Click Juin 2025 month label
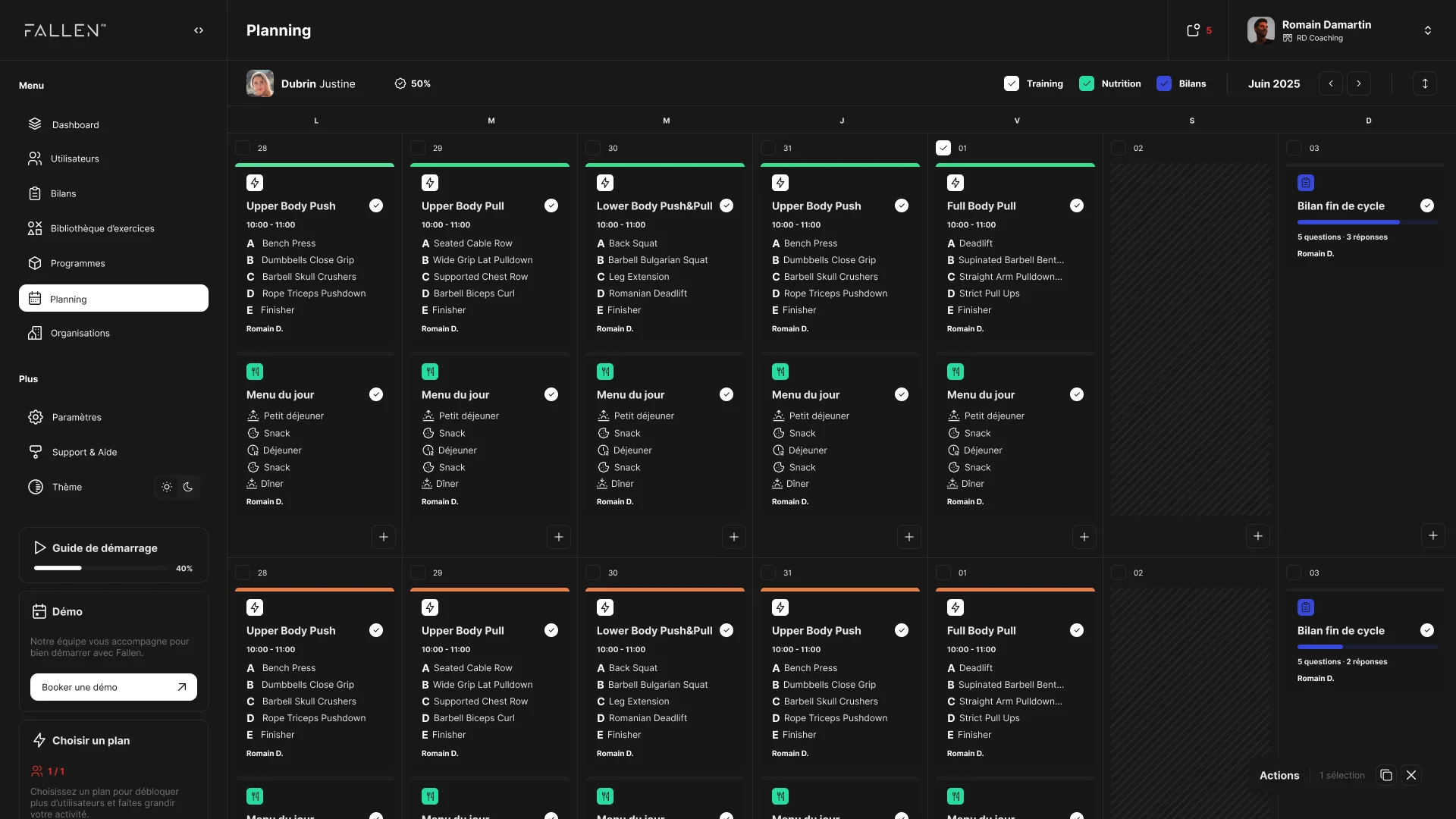The image size is (1456, 819). pos(1274,83)
